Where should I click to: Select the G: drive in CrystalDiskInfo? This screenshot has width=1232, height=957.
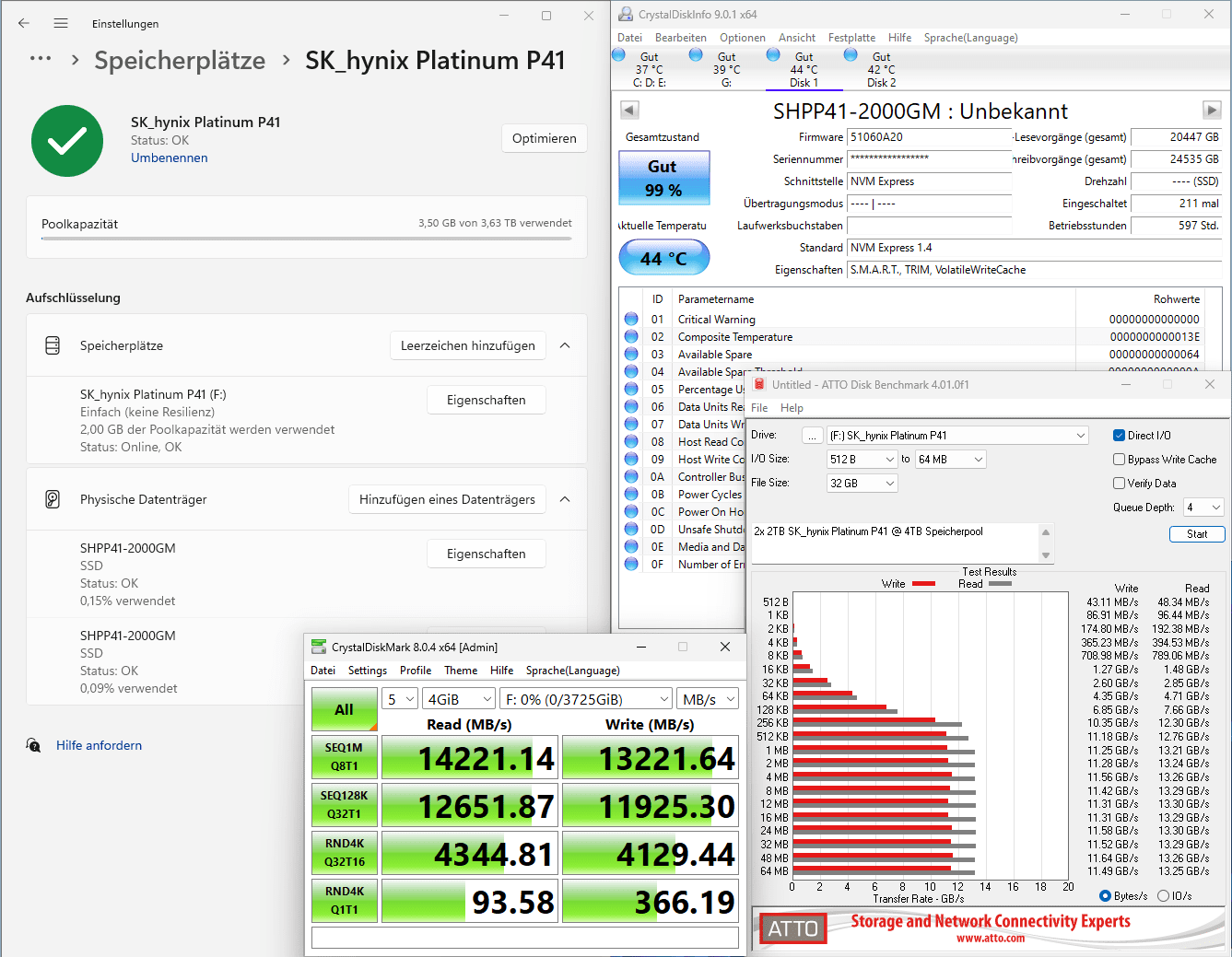pyautogui.click(x=726, y=69)
